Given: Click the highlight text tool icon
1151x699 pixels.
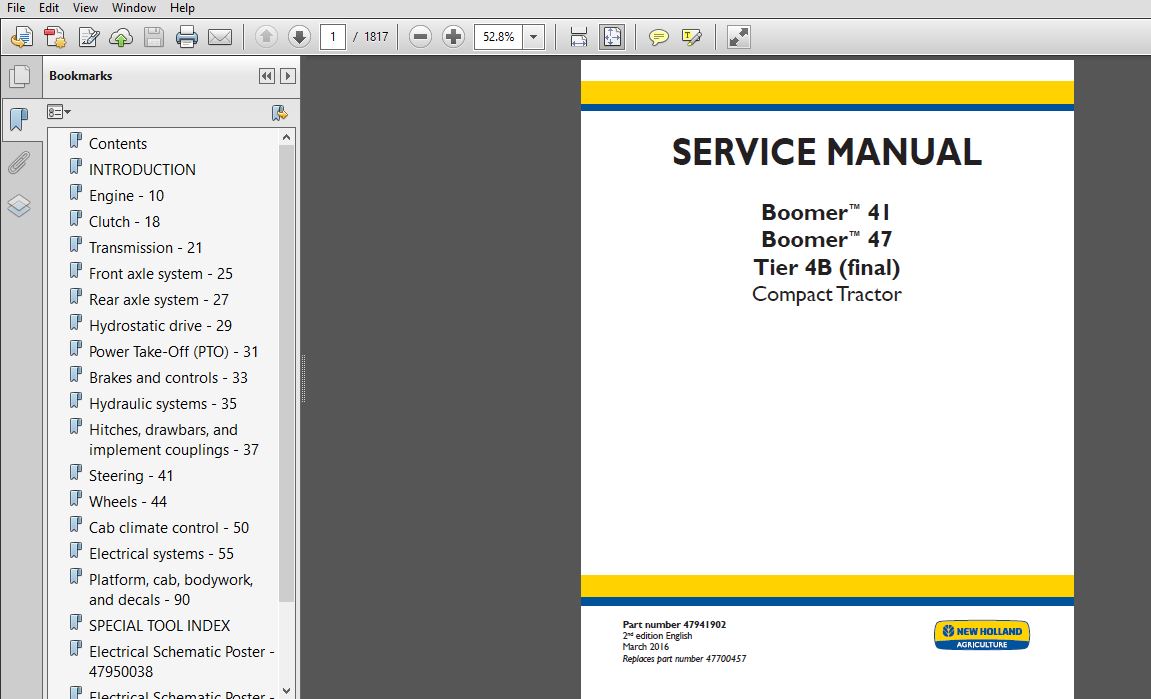Looking at the screenshot, I should [691, 37].
